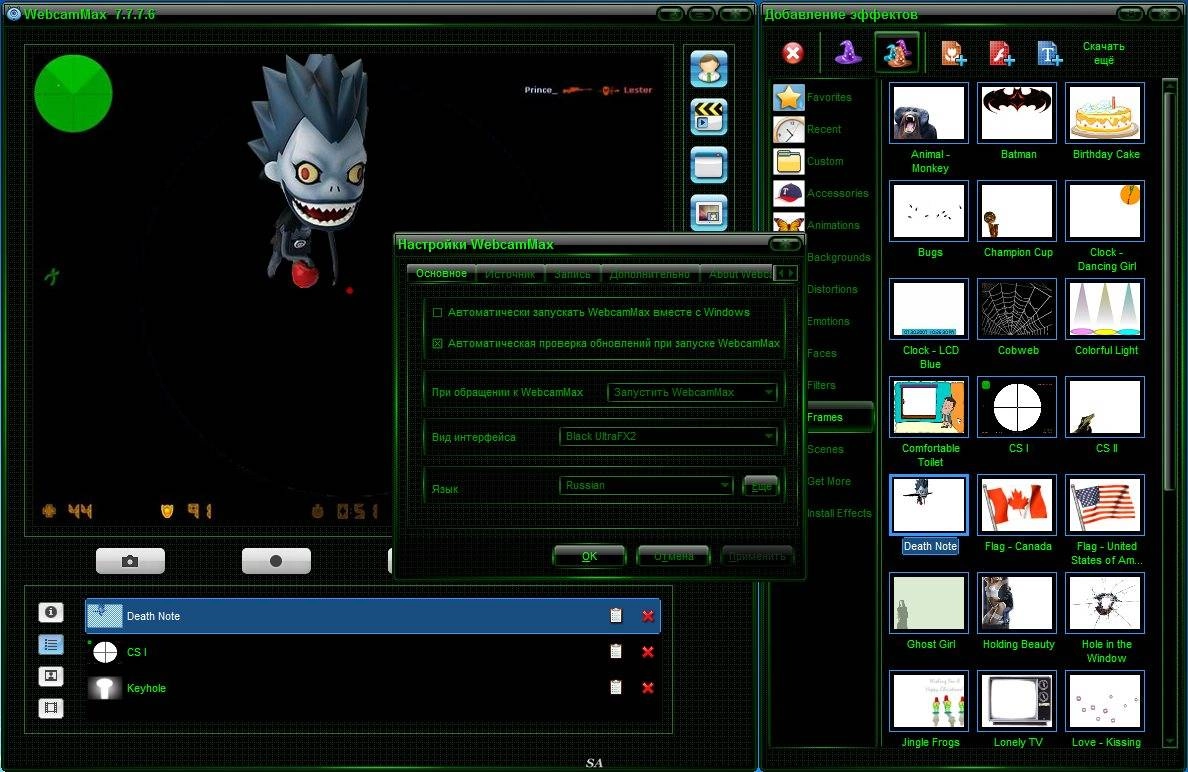1188x772 pixels.
Task: Select the Keyhole row in effects list
Action: click(x=373, y=688)
